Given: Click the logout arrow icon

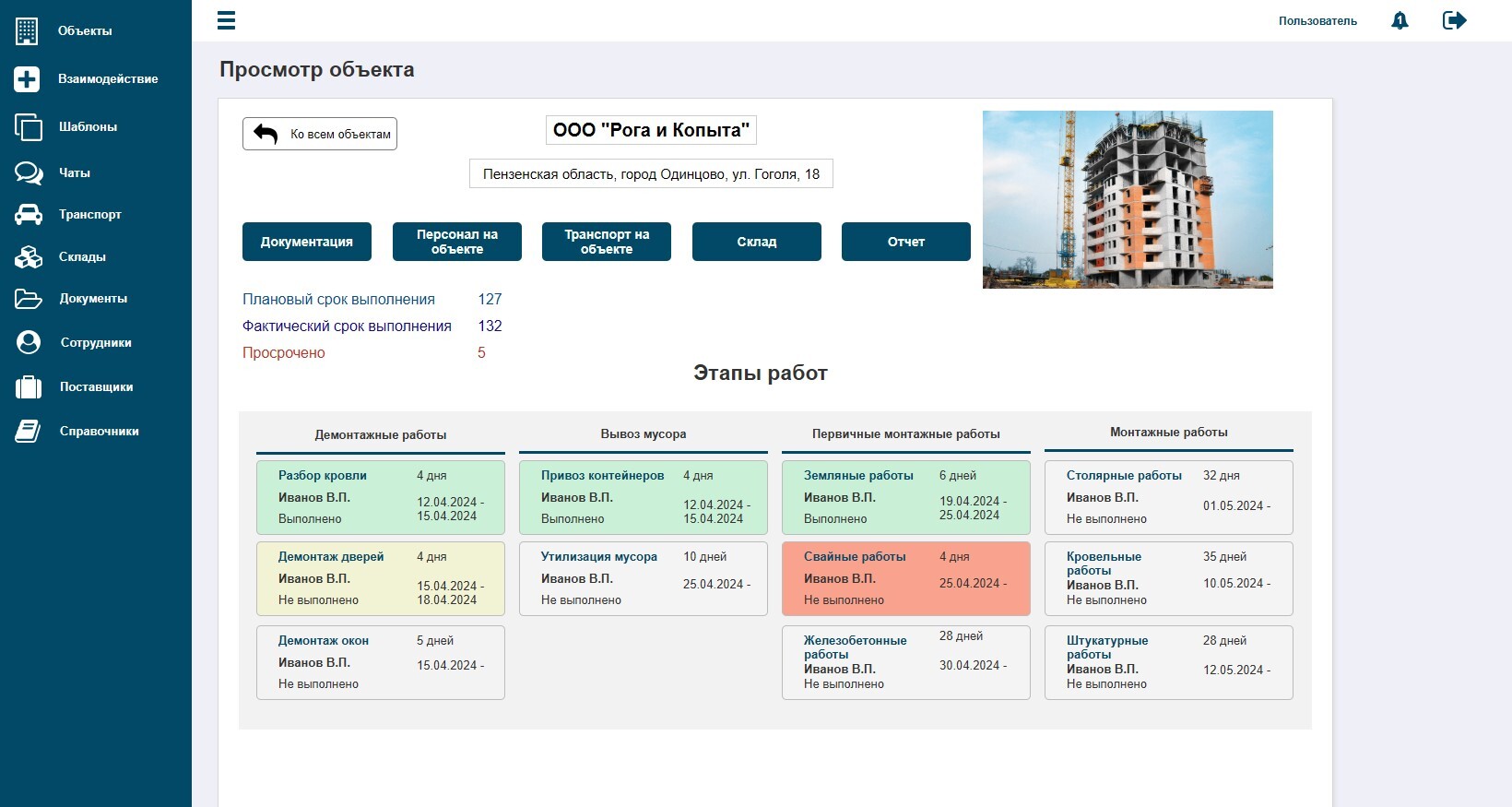Looking at the screenshot, I should [x=1454, y=20].
